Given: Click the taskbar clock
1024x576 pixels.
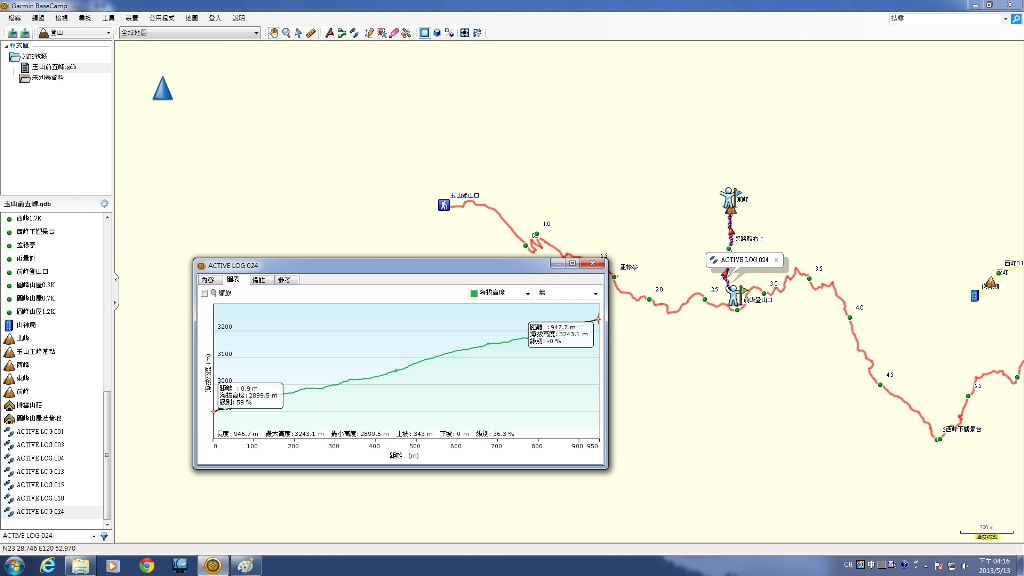Looking at the screenshot, I should pyautogui.click(x=994, y=566).
